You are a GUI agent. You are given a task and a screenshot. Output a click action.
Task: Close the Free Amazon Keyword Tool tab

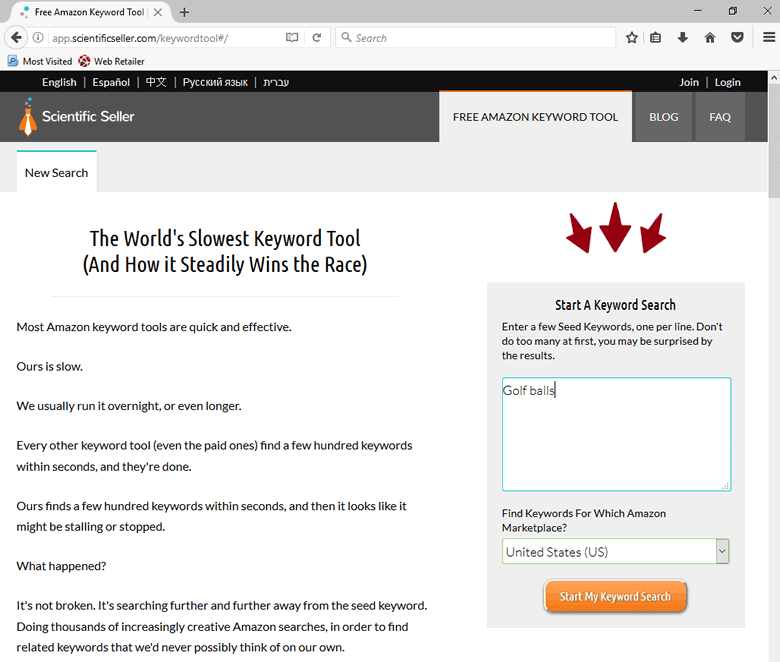[158, 12]
